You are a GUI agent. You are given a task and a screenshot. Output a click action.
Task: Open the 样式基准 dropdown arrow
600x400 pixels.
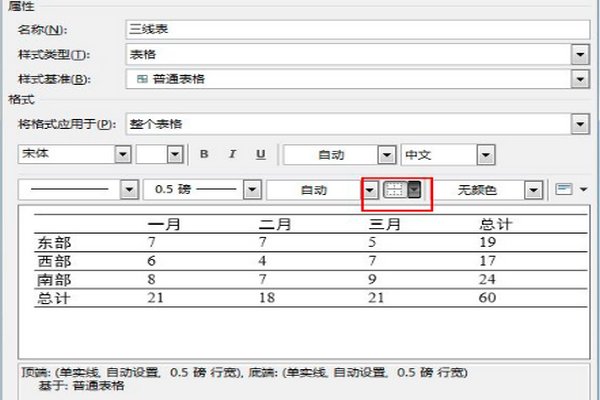(580, 79)
